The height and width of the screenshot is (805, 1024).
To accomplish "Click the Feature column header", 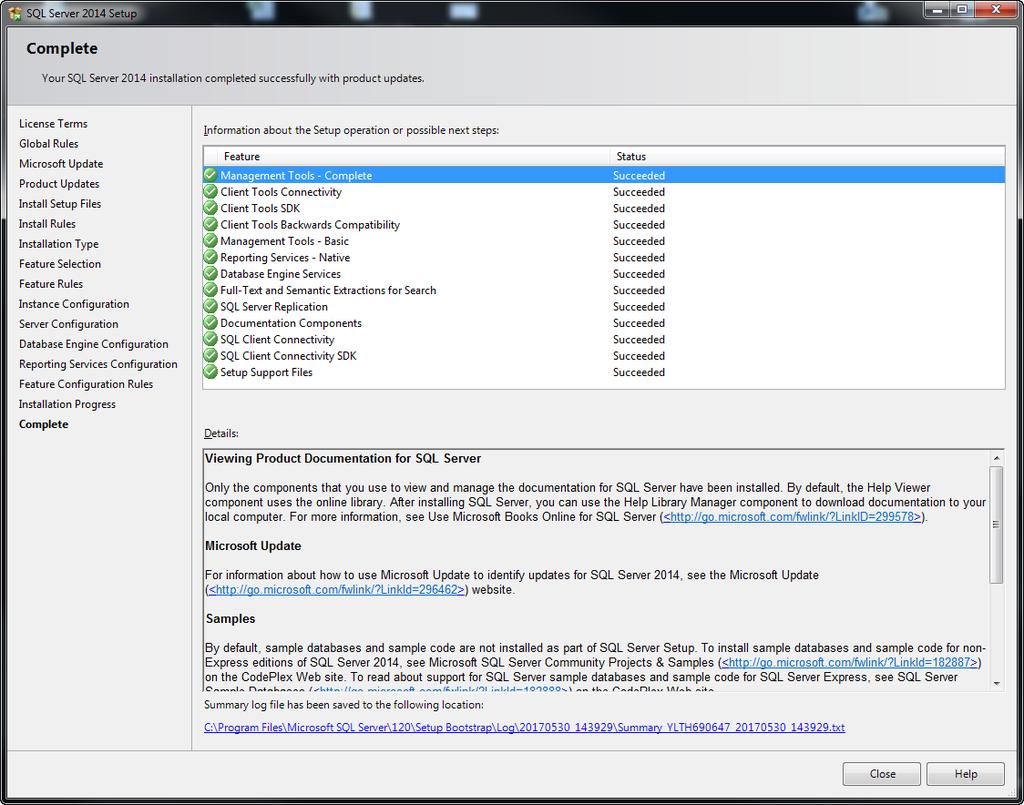I will 413,157.
